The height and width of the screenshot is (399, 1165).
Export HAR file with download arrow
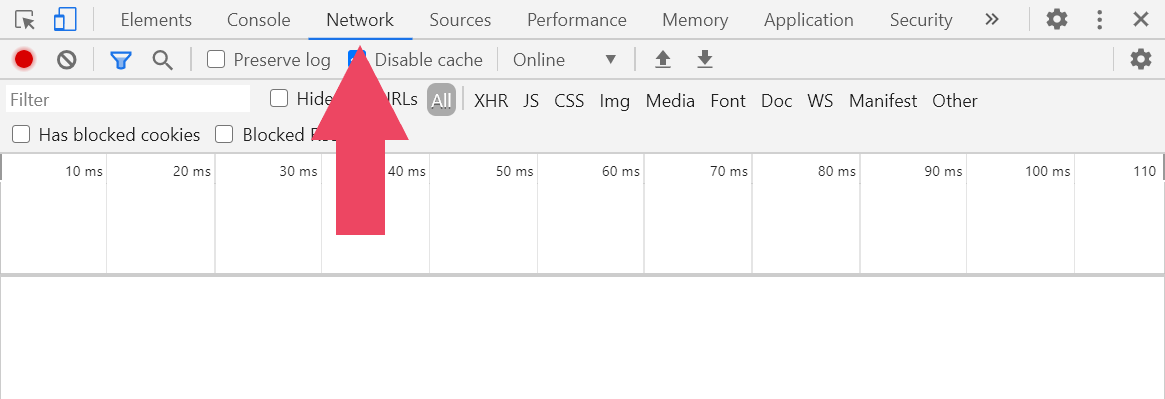click(705, 59)
